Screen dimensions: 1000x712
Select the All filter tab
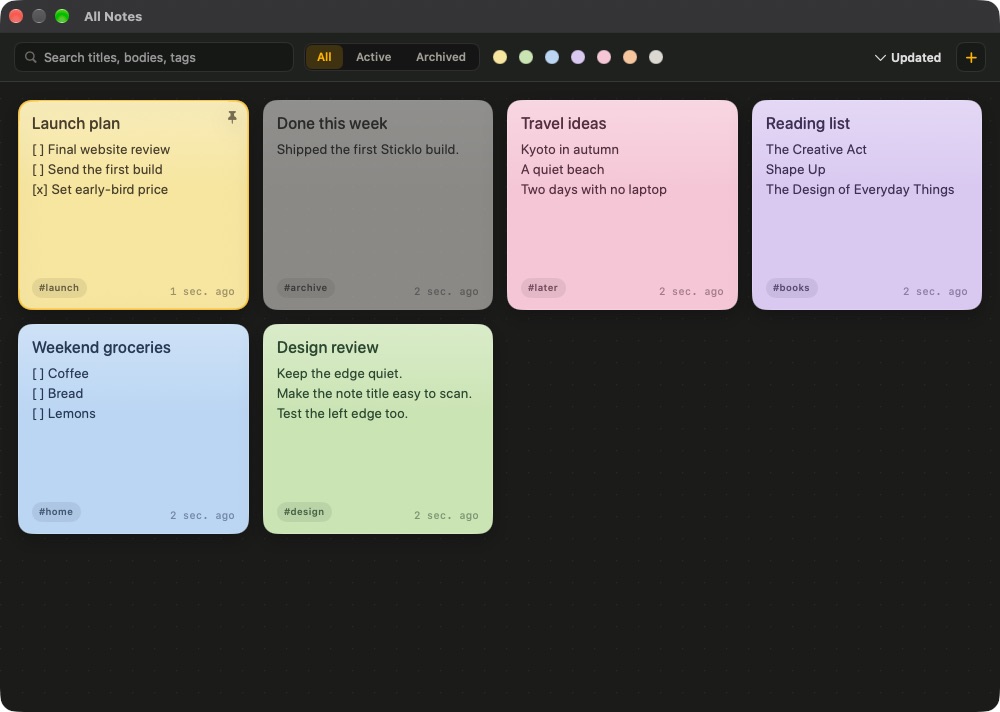pos(324,57)
